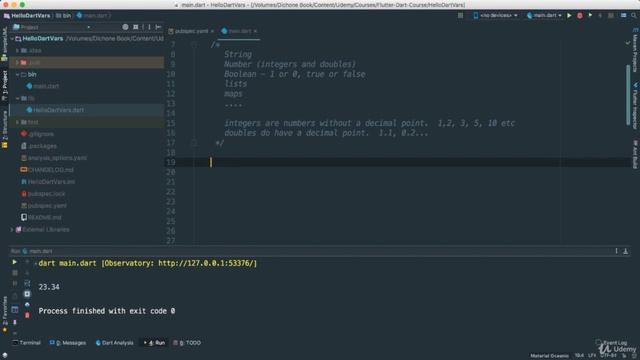Viewport: 640px width, 360px height.
Task: Close the pubspec.yaml tab
Action: 212,31
